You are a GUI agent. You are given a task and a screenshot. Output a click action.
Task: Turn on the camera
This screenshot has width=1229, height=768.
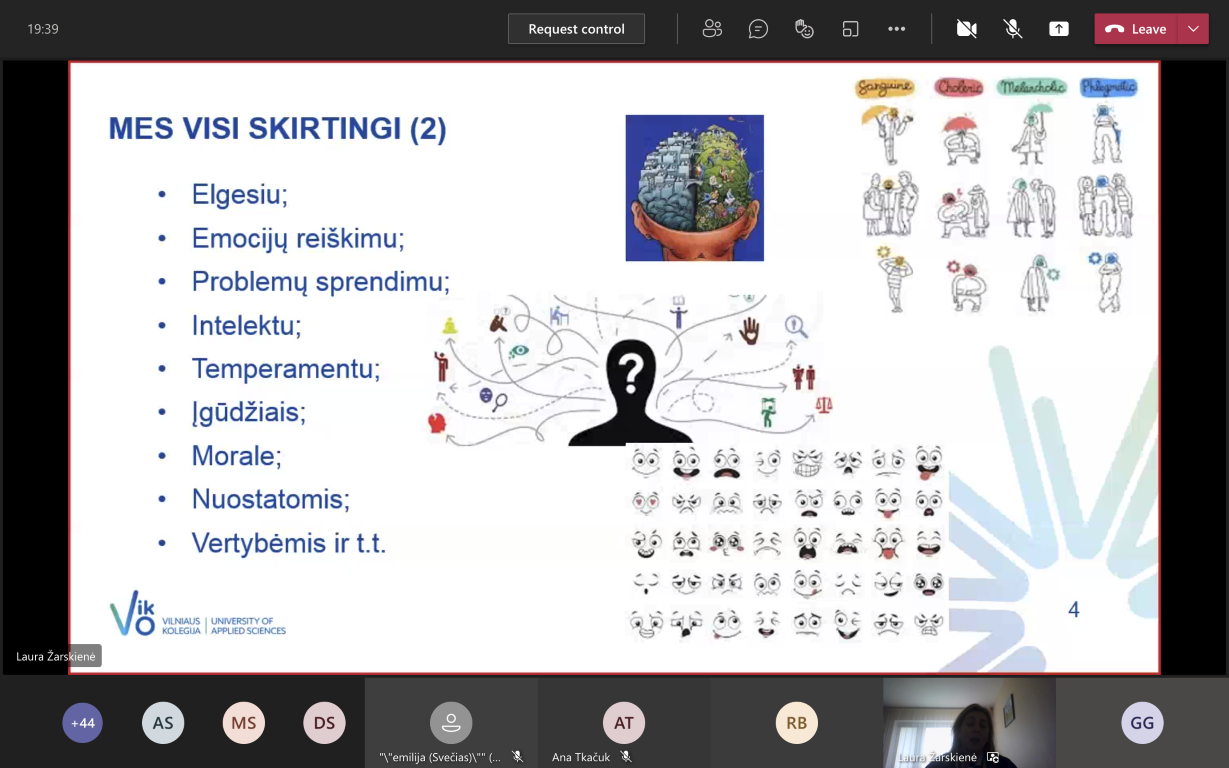966,29
